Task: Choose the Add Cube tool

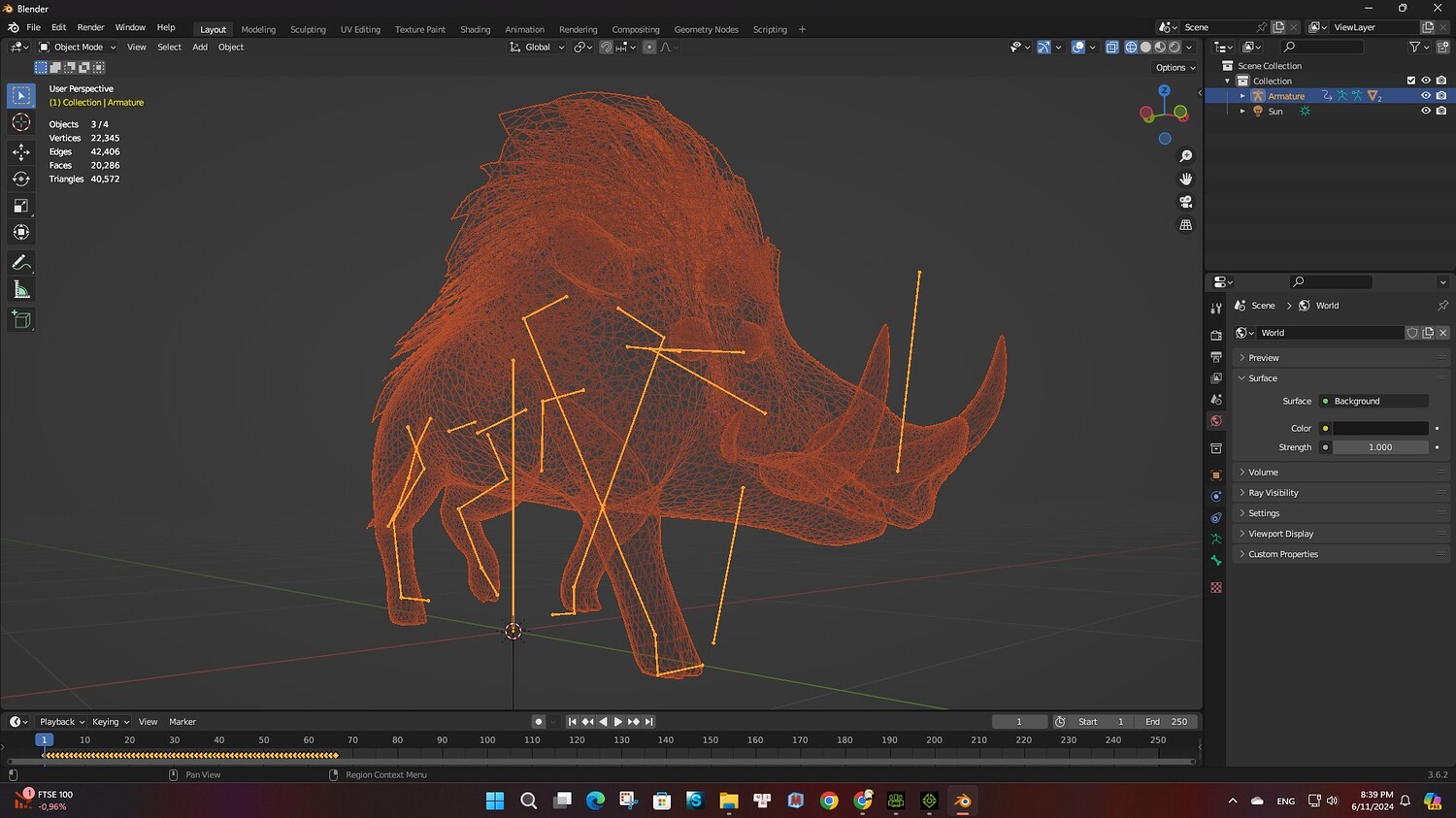Action: (x=21, y=320)
